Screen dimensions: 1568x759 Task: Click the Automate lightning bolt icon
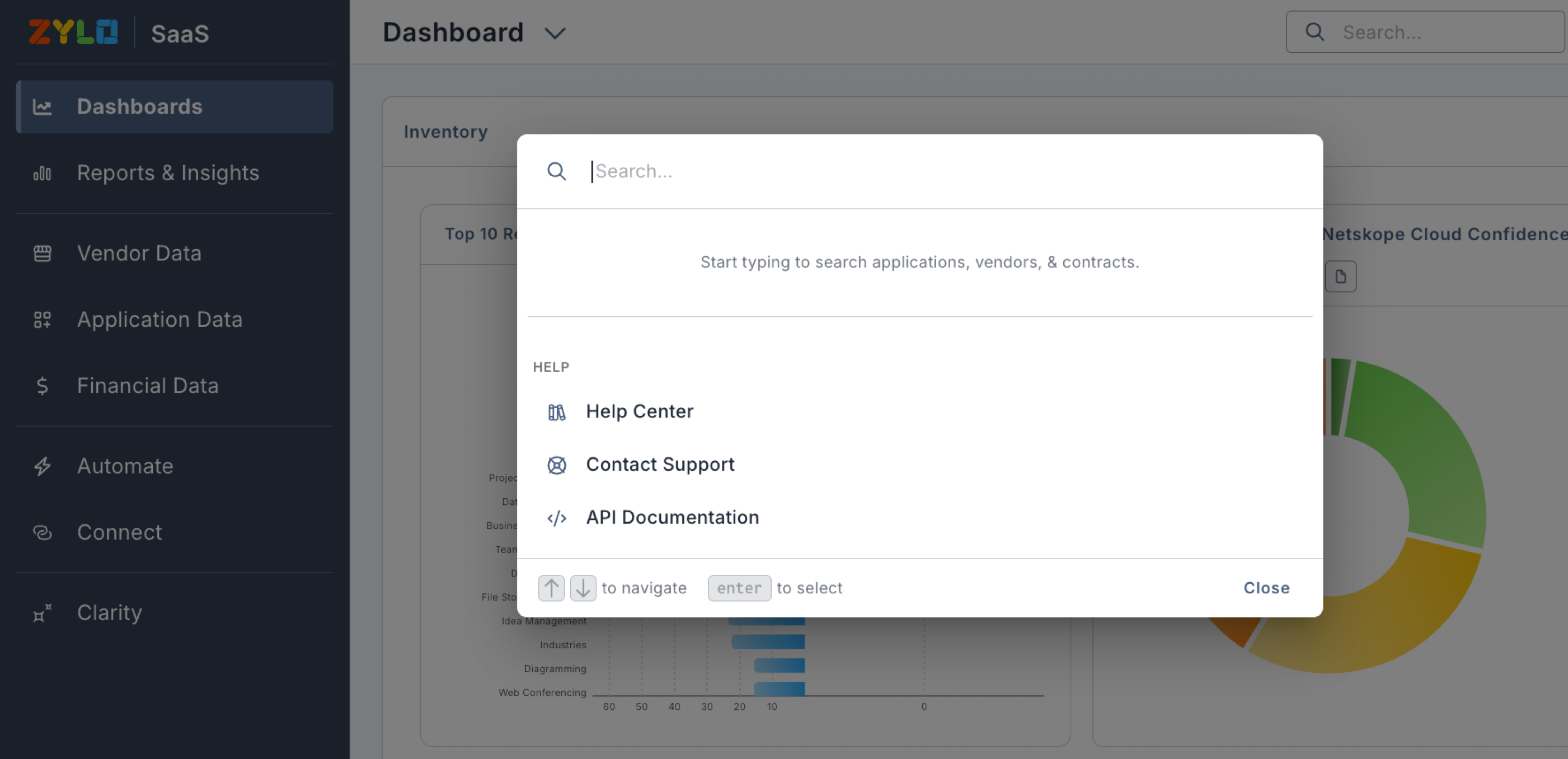(42, 466)
